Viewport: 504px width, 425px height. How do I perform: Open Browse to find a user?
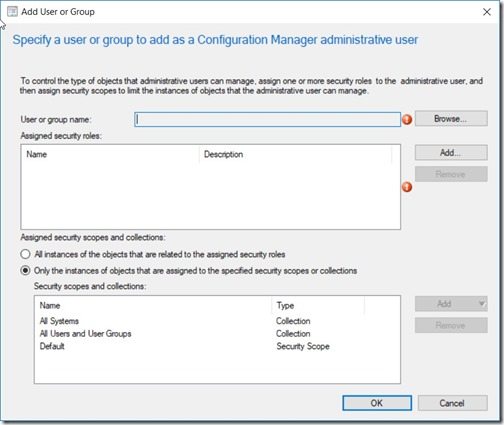[451, 119]
